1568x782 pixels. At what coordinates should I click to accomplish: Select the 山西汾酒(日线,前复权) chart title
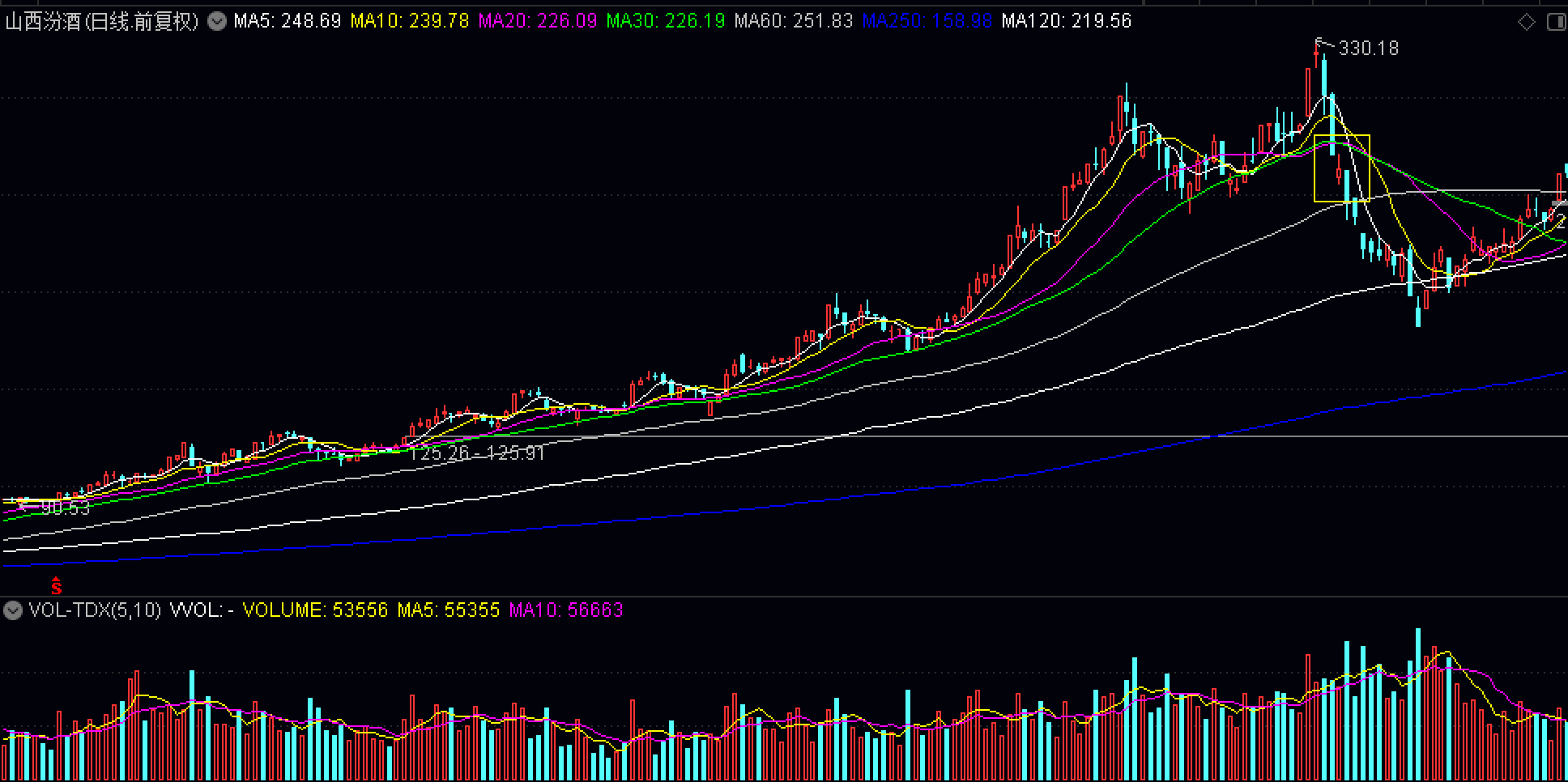coord(102,21)
